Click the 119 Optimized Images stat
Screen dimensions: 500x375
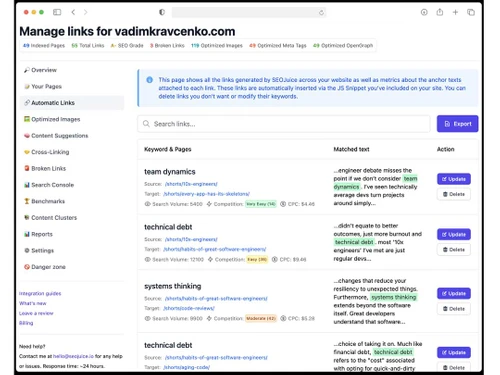pyautogui.click(x=217, y=45)
